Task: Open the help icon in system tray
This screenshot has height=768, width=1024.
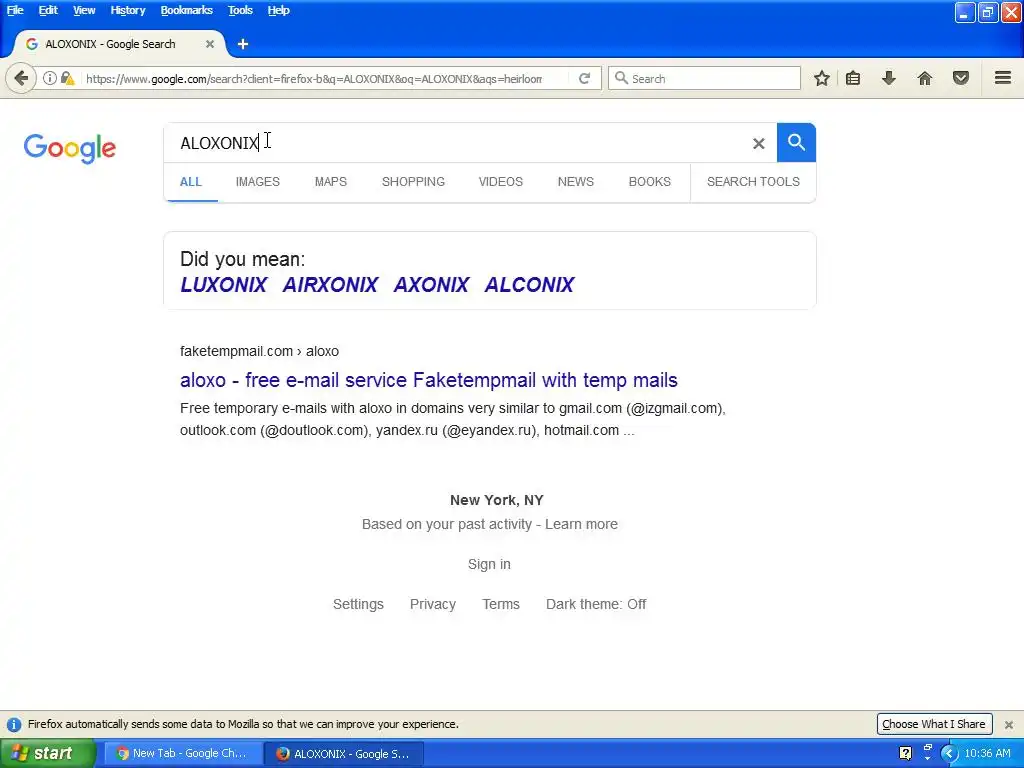Action: (905, 753)
